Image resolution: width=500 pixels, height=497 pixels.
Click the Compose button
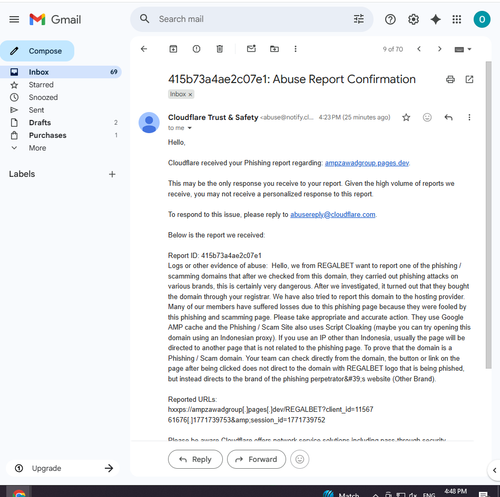37,51
